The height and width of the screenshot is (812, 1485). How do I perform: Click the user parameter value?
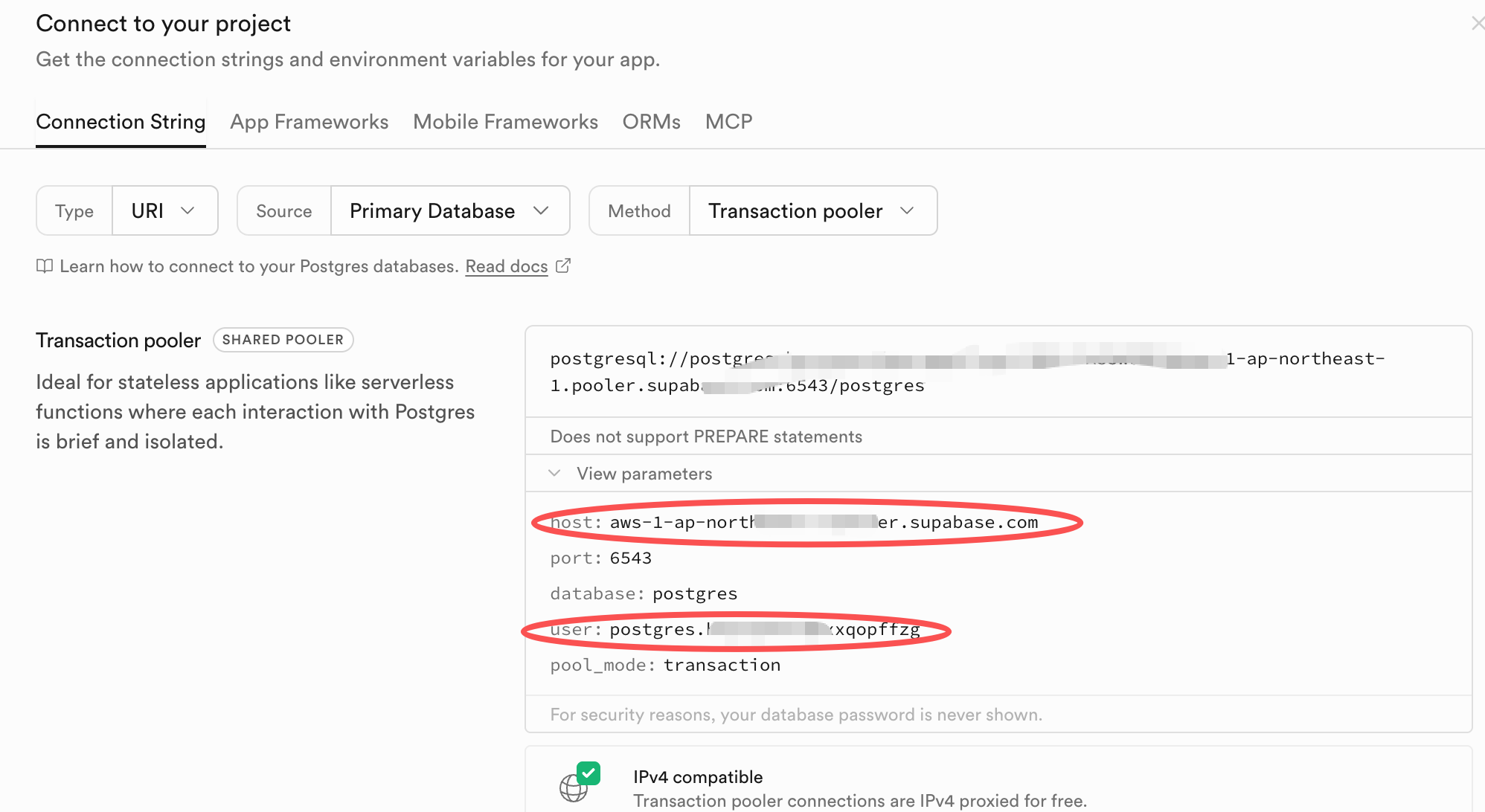click(x=764, y=630)
